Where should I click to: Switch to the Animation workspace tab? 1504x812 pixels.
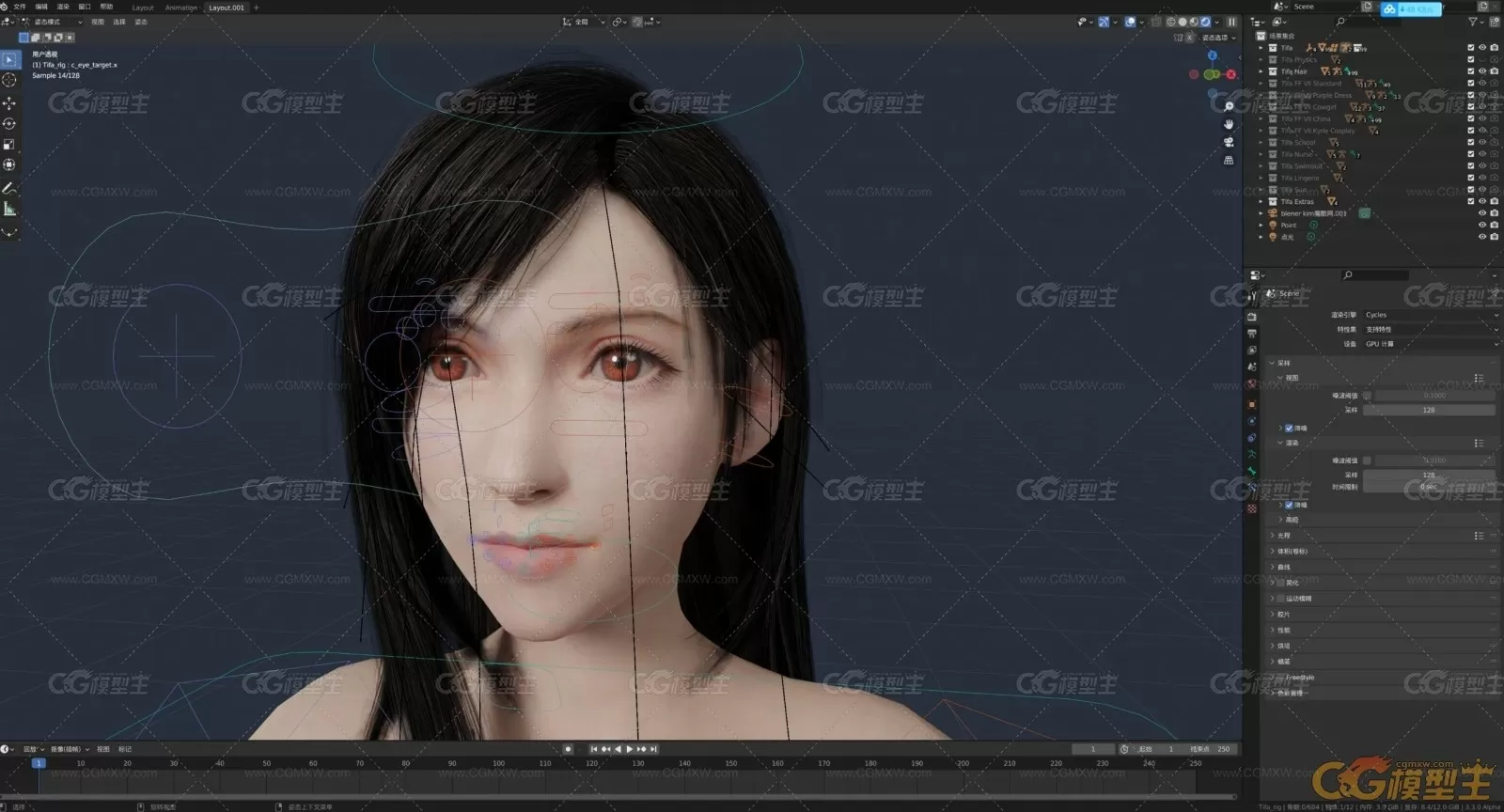click(181, 8)
